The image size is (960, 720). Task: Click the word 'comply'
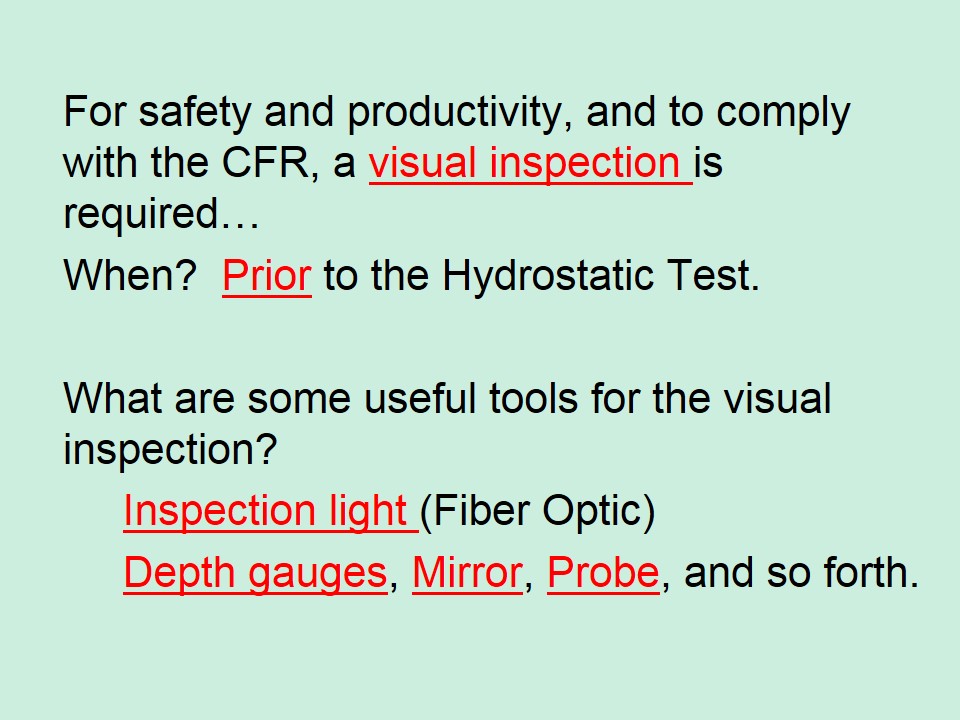pos(783,113)
